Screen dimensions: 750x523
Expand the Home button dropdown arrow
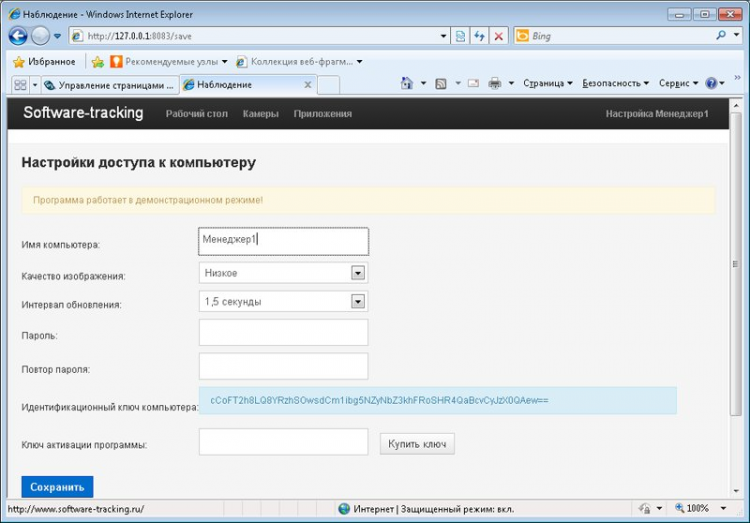423,83
